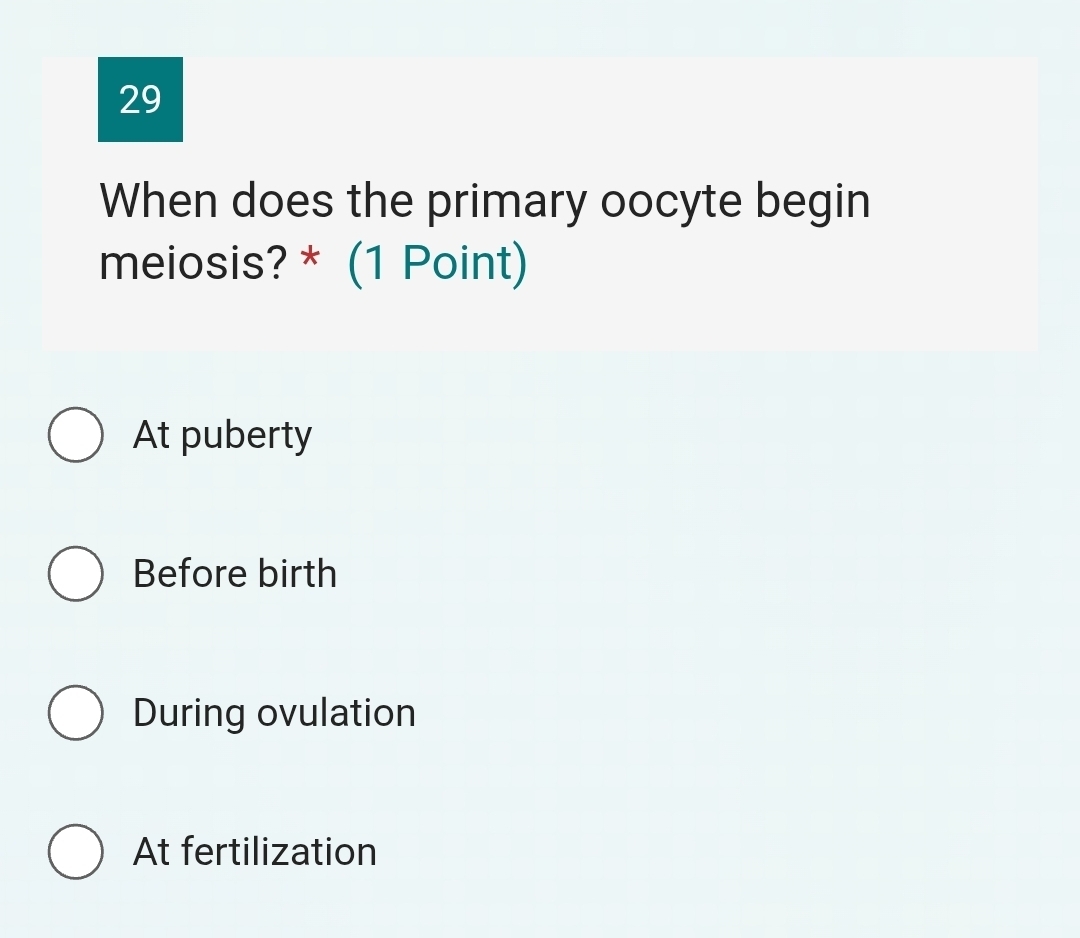Click the 'During ovulation' answer text
1080x938 pixels.
[274, 713]
